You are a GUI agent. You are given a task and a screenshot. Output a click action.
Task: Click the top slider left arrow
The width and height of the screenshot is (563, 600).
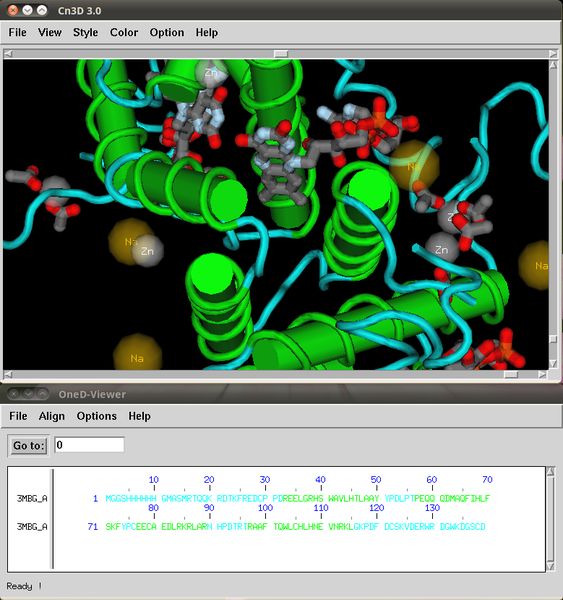coord(8,54)
